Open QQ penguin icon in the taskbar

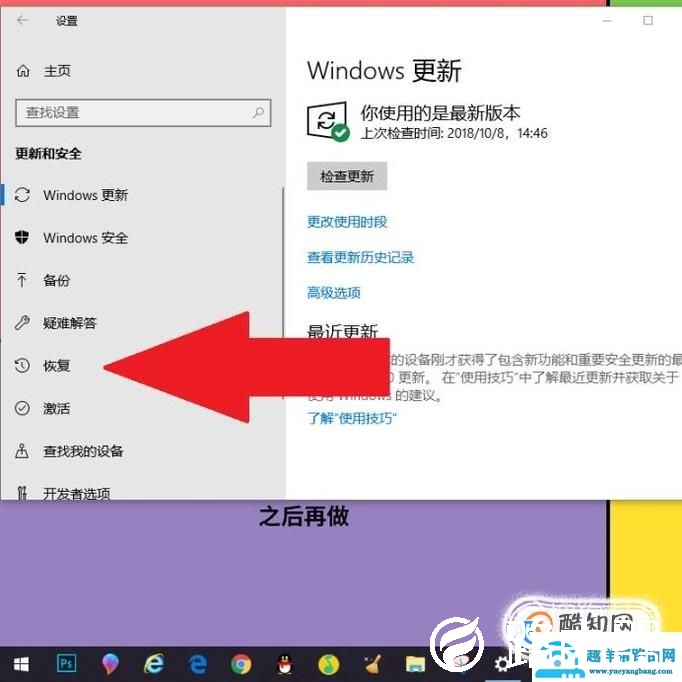point(284,664)
